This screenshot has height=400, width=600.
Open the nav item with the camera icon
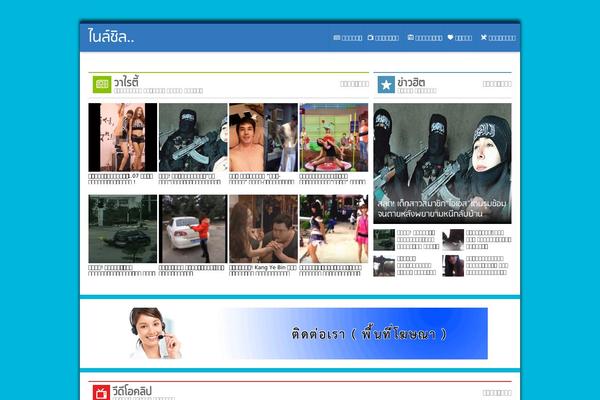[383, 38]
